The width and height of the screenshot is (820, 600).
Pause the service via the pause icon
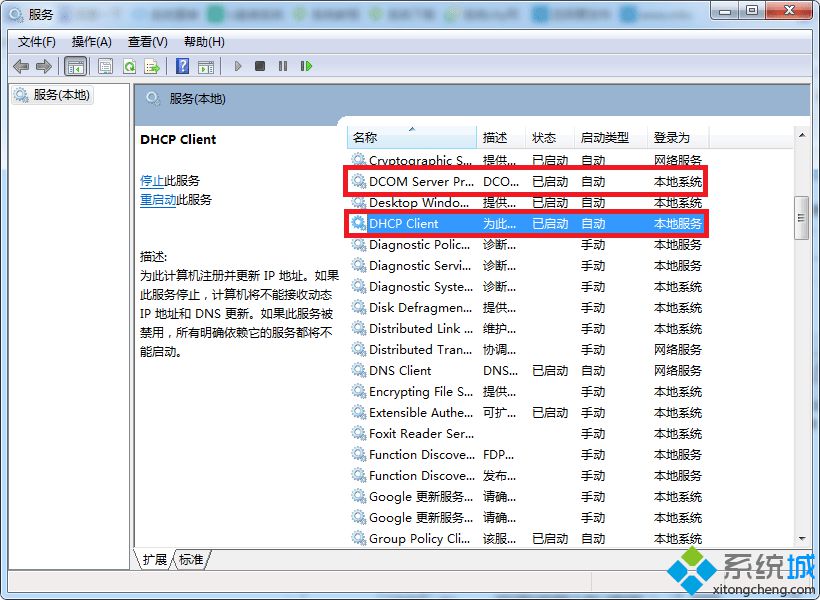click(281, 66)
